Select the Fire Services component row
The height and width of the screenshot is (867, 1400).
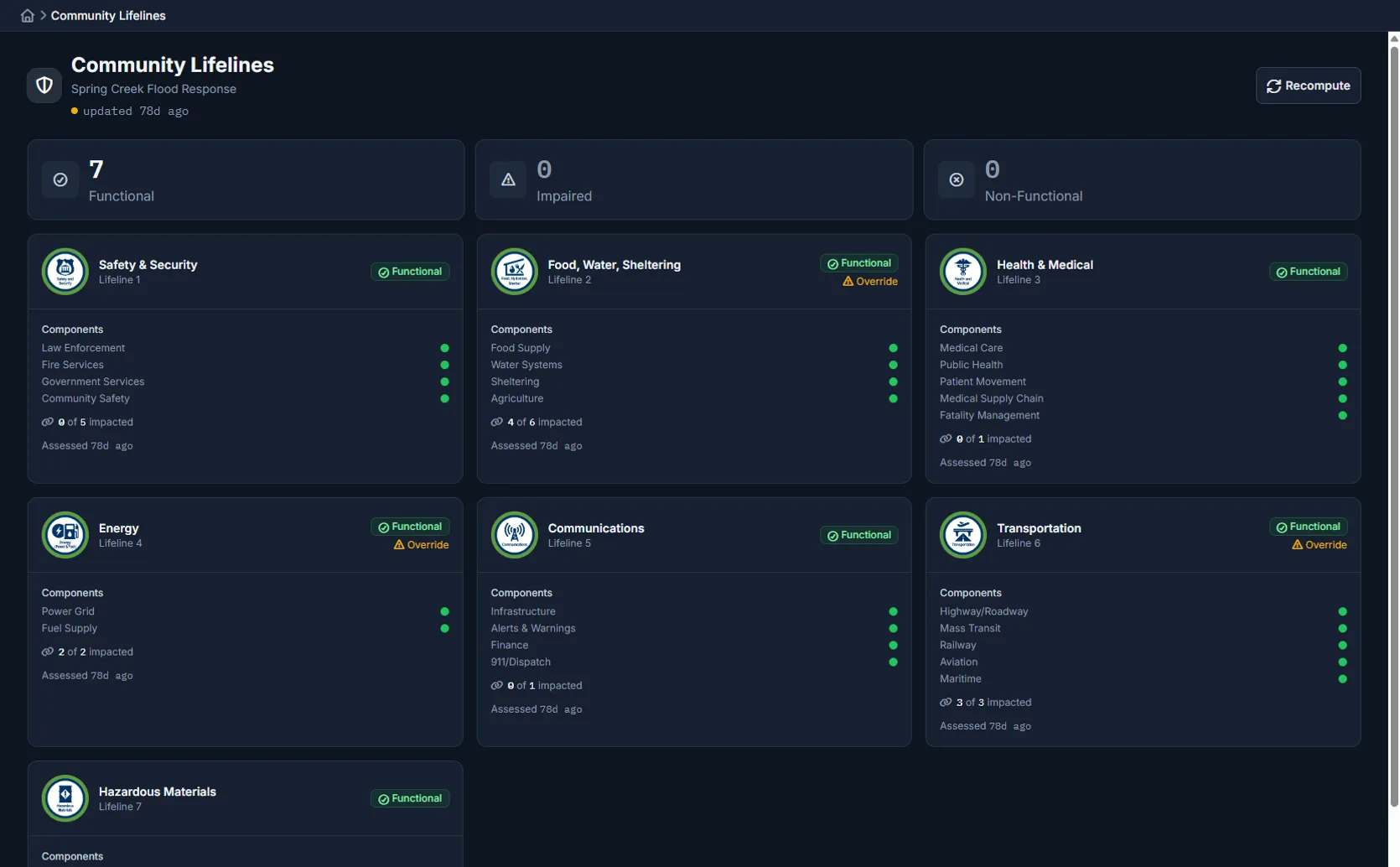[246, 365]
